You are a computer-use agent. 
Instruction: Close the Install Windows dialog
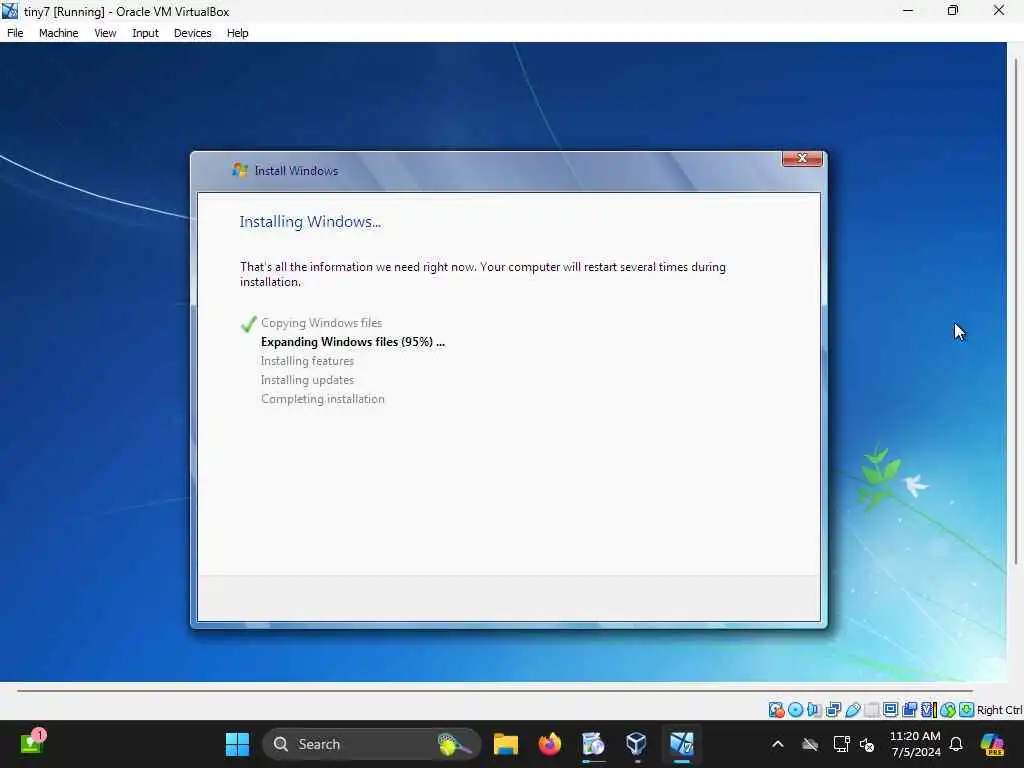[x=802, y=159]
